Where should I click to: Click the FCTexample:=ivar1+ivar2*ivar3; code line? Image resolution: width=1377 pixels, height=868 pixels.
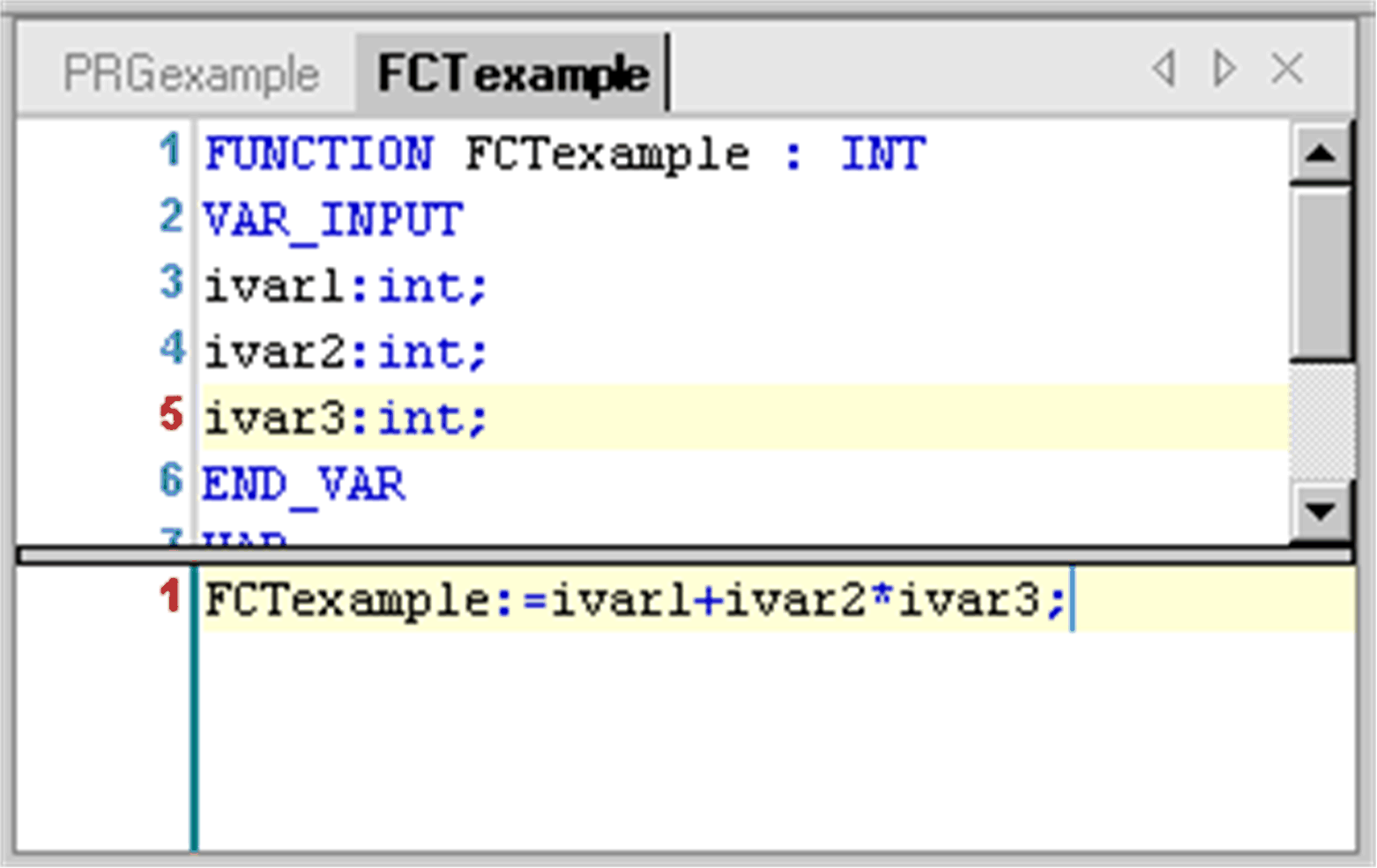635,601
